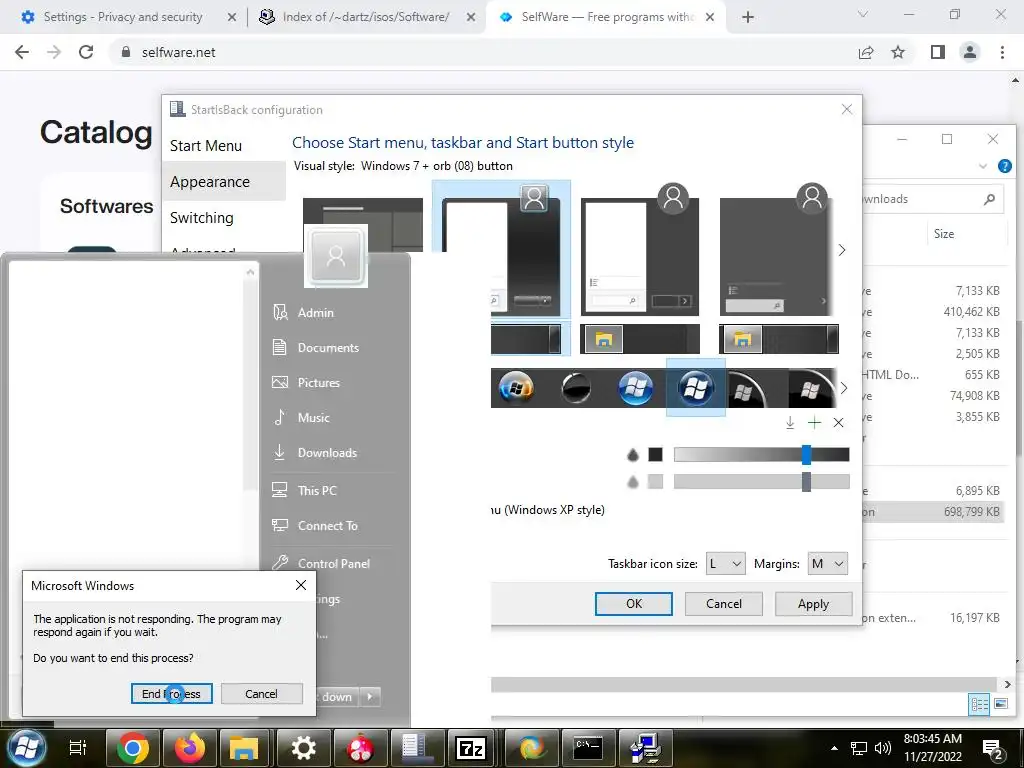Viewport: 1024px width, 768px height.
Task: Click the user avatar picture in start menu
Action: (x=336, y=256)
